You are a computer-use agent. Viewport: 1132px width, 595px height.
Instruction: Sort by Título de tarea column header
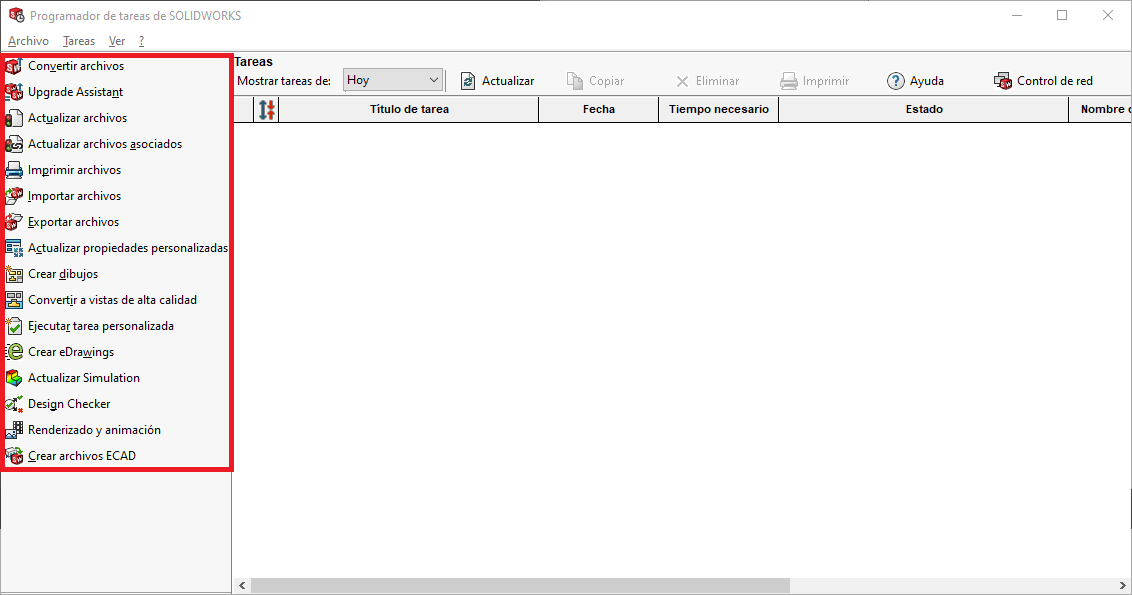click(x=409, y=109)
